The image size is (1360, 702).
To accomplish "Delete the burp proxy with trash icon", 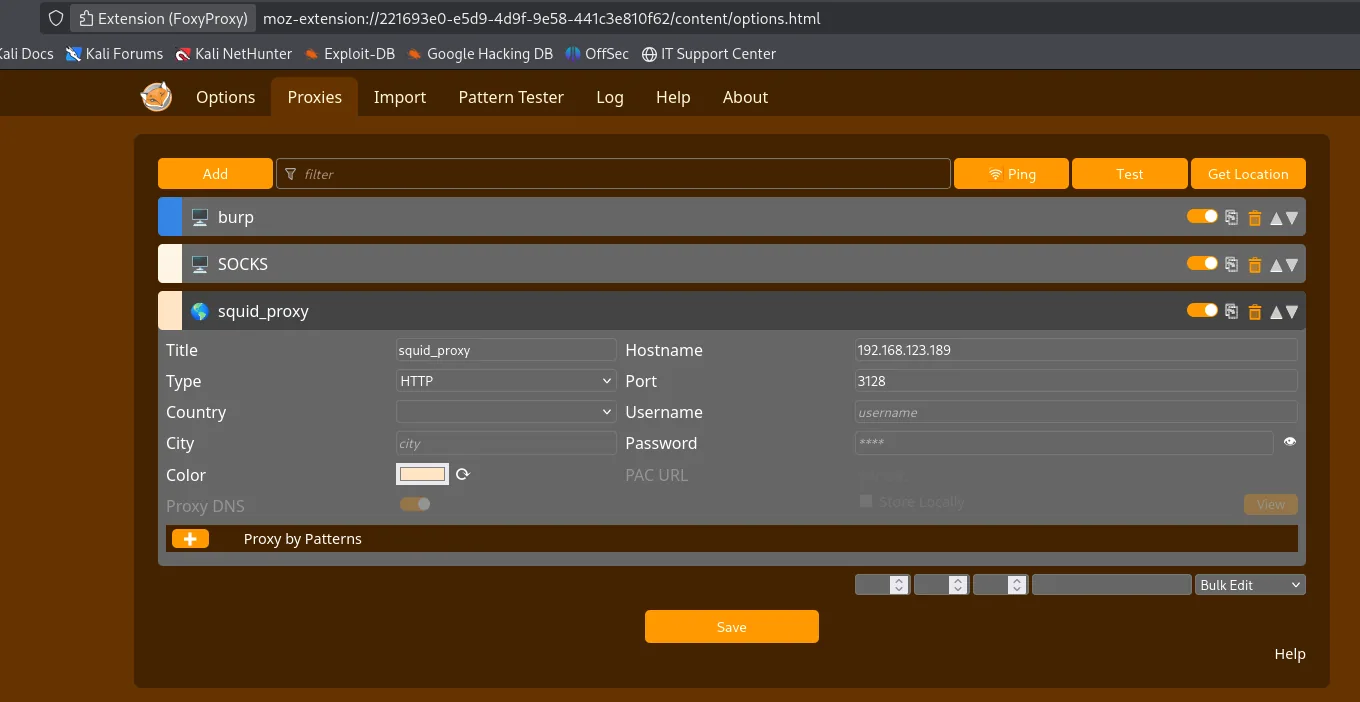I will coord(1255,217).
